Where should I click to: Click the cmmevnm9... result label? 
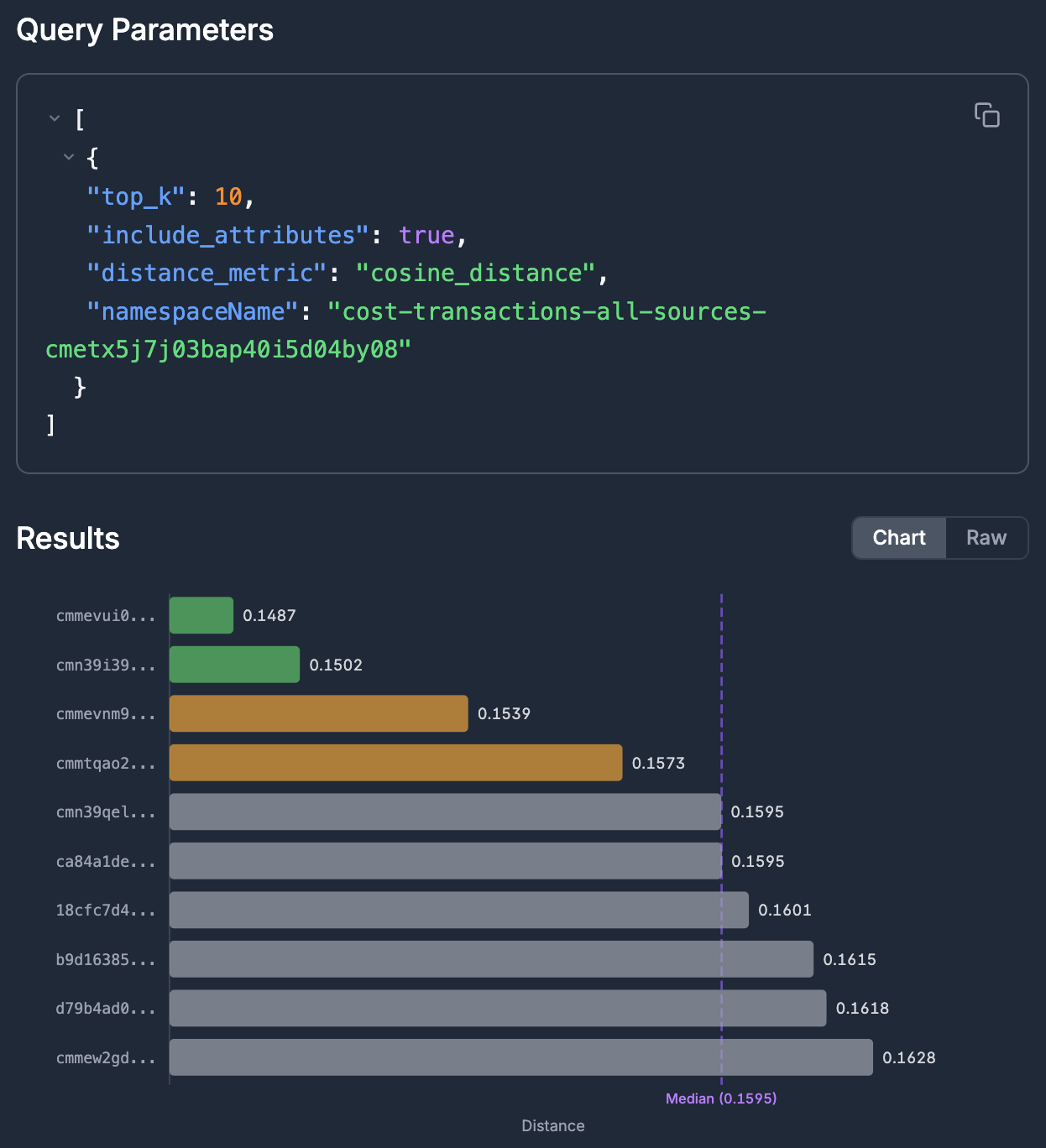pyautogui.click(x=106, y=714)
